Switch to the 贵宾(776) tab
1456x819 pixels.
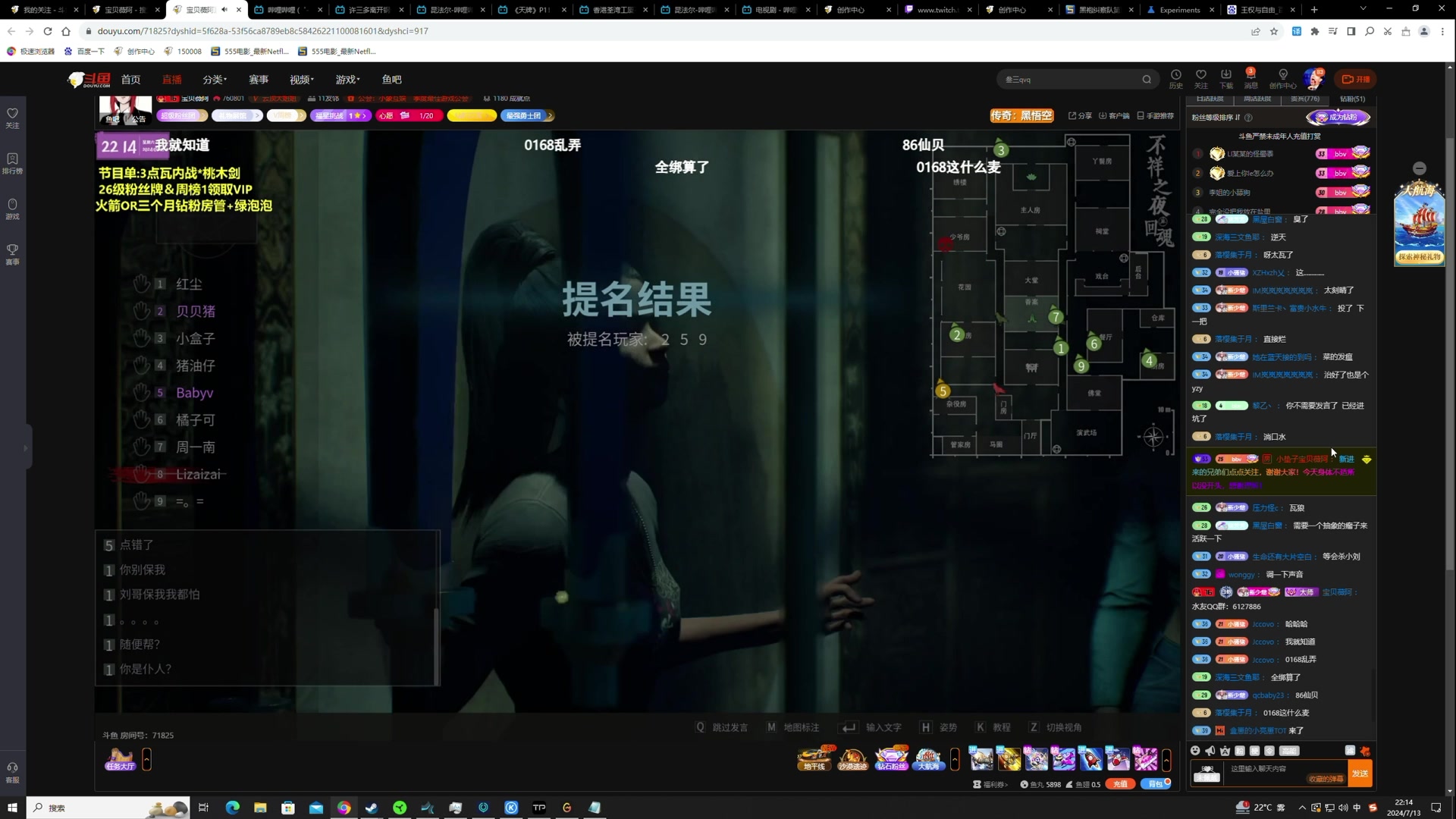click(1305, 99)
